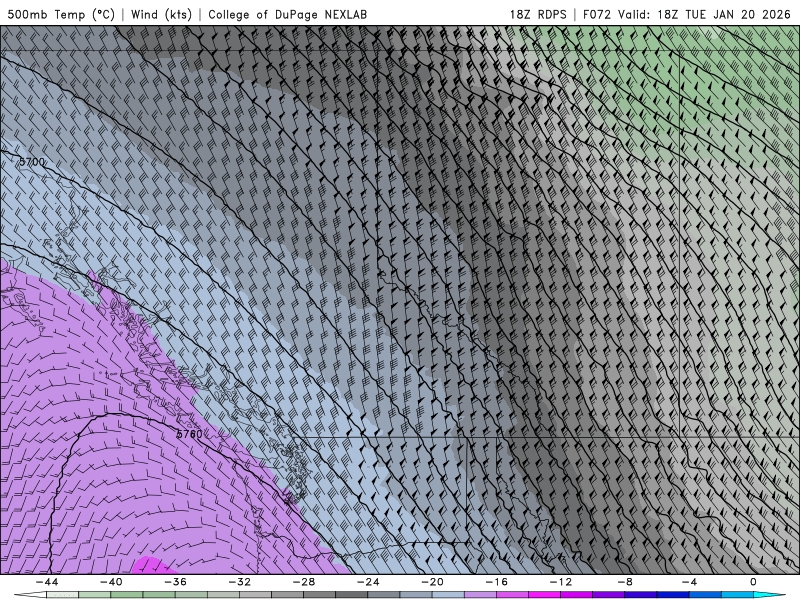Click the -16 colorbar tick label
The height and width of the screenshot is (600, 800).
click(497, 582)
